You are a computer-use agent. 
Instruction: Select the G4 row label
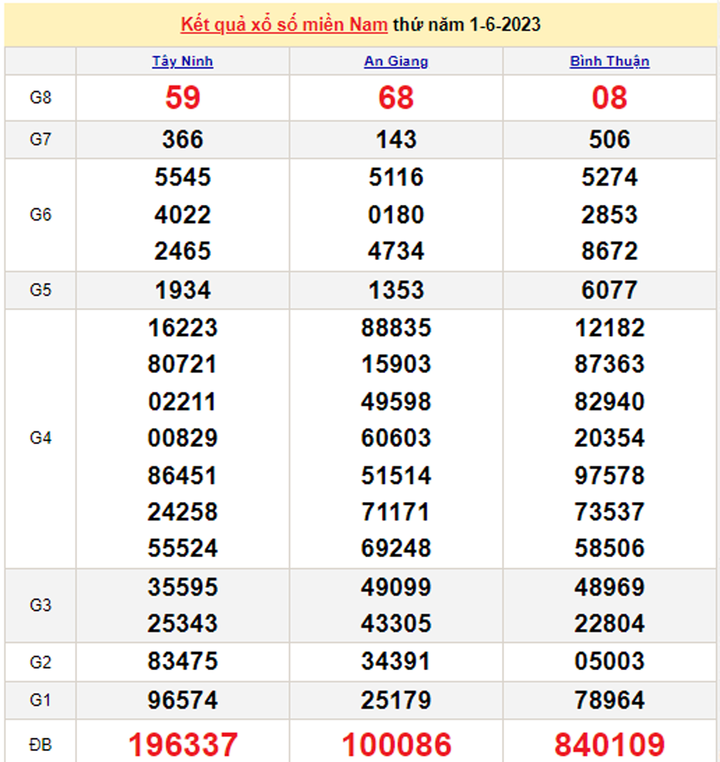point(40,438)
